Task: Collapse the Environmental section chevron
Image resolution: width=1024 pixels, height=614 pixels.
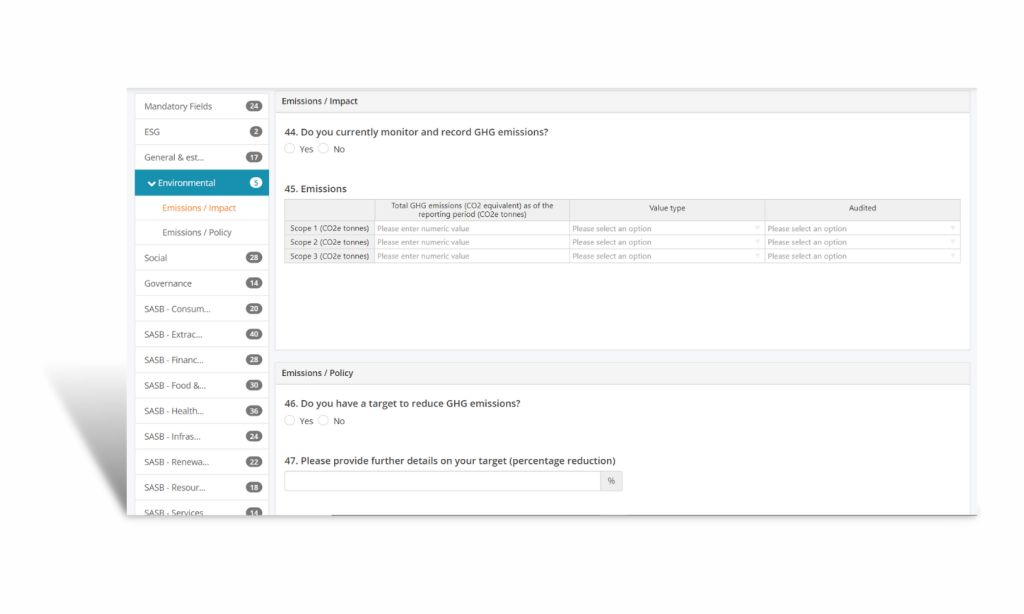Action: [150, 182]
